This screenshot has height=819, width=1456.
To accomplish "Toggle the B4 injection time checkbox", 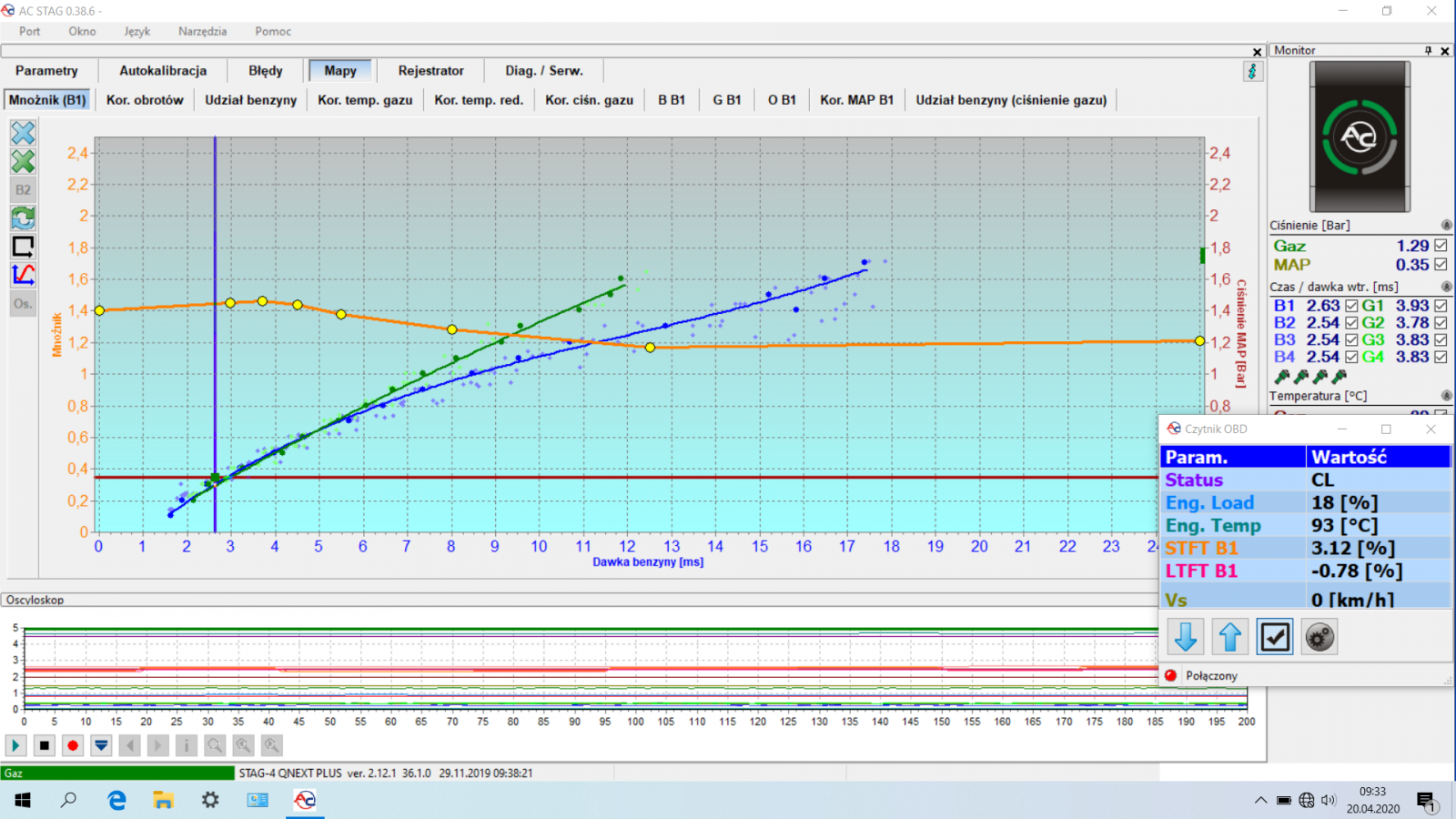I will point(1351,357).
